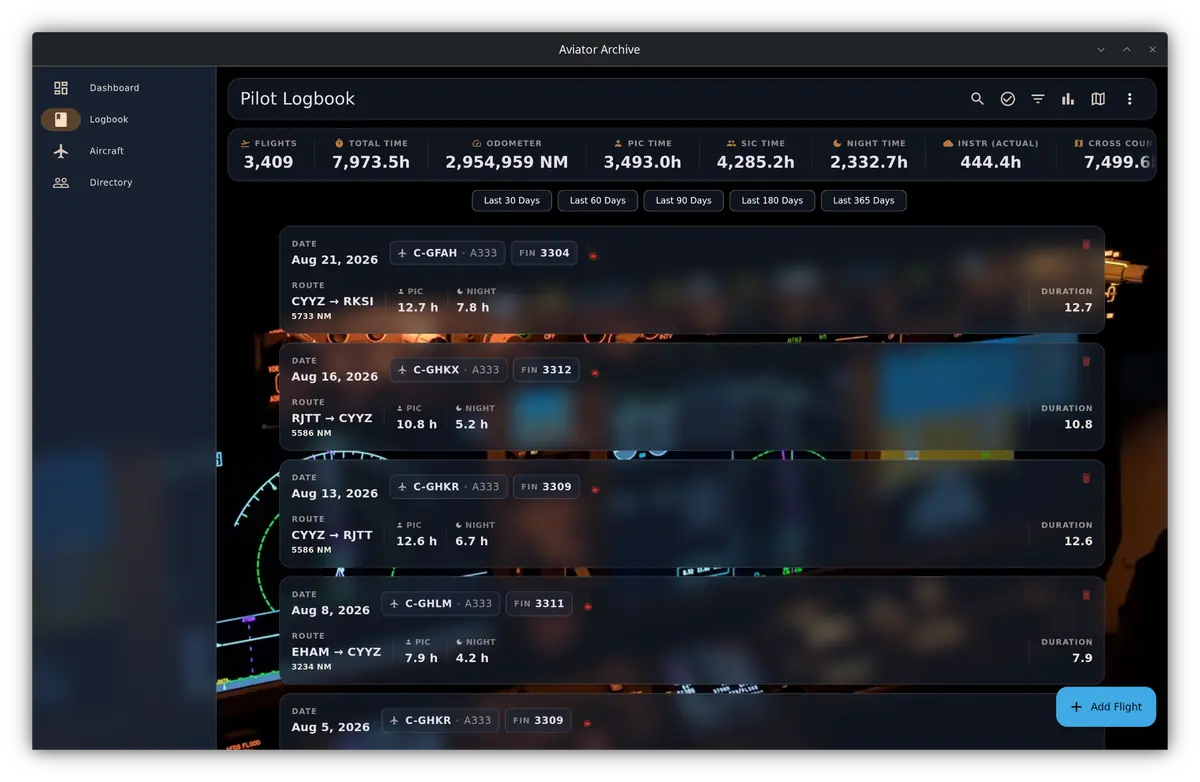Click the FIN 3304 chip
Screen dimensions: 1200x782
coord(544,253)
